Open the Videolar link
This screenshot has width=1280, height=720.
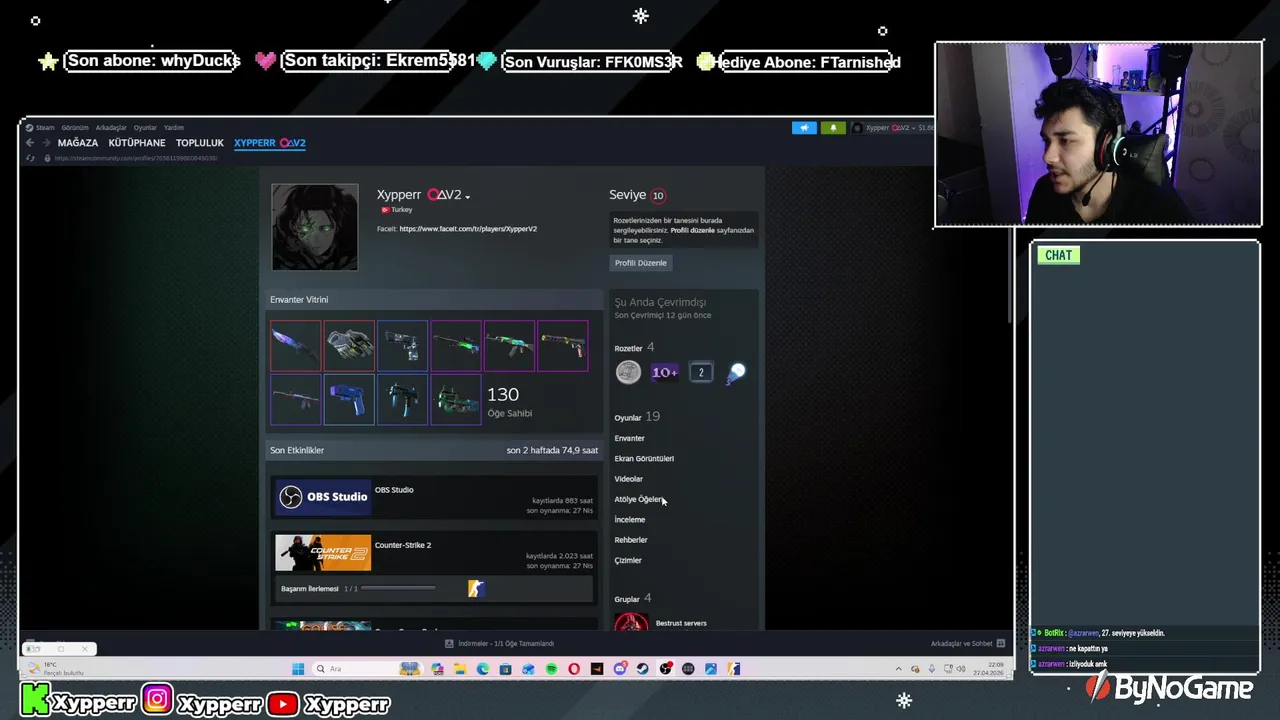pos(628,479)
